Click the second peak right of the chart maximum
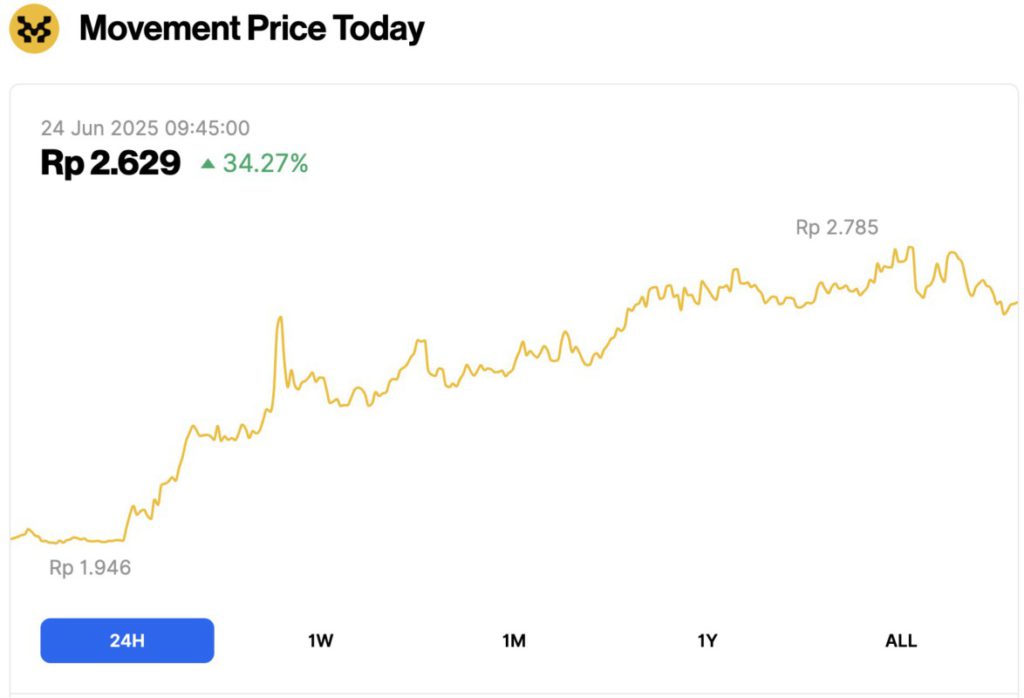1024x698 pixels. click(951, 253)
